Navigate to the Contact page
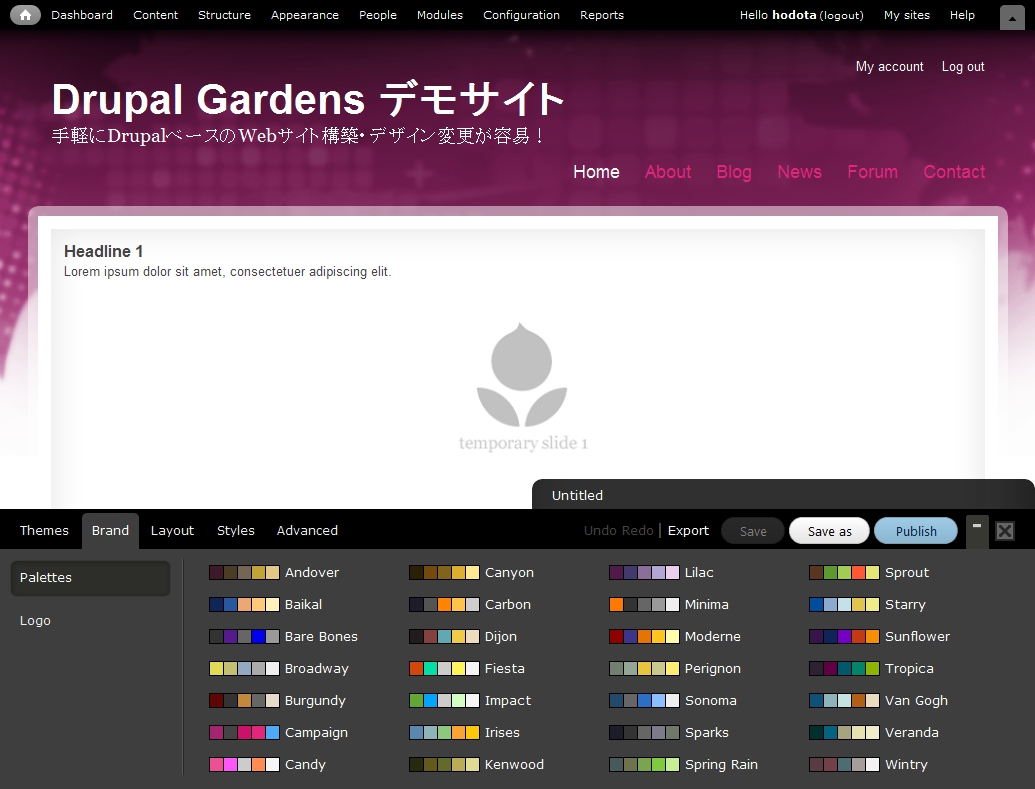 pyautogui.click(x=954, y=172)
